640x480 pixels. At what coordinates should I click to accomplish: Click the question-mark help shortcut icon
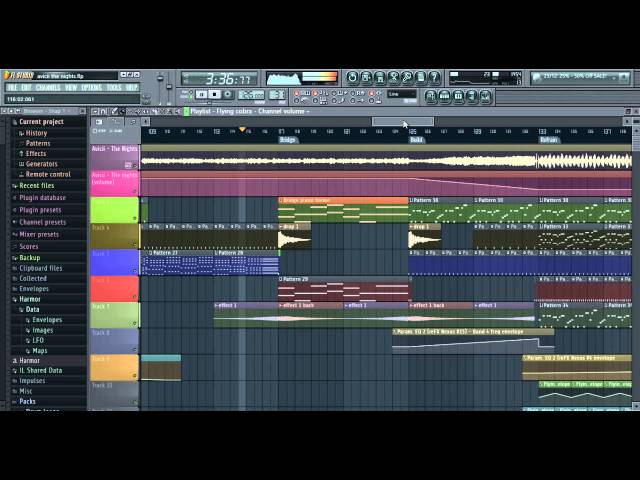[x=435, y=77]
